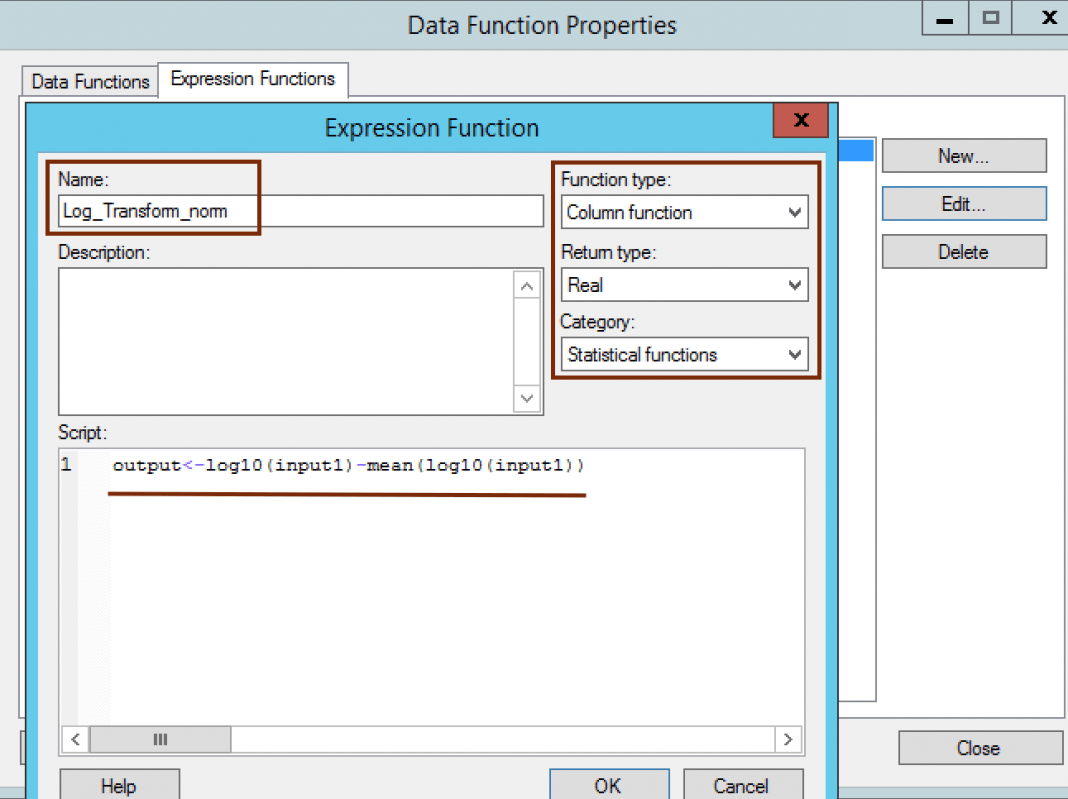
Task: Close the Expression Function dialog with red X
Action: pos(800,121)
